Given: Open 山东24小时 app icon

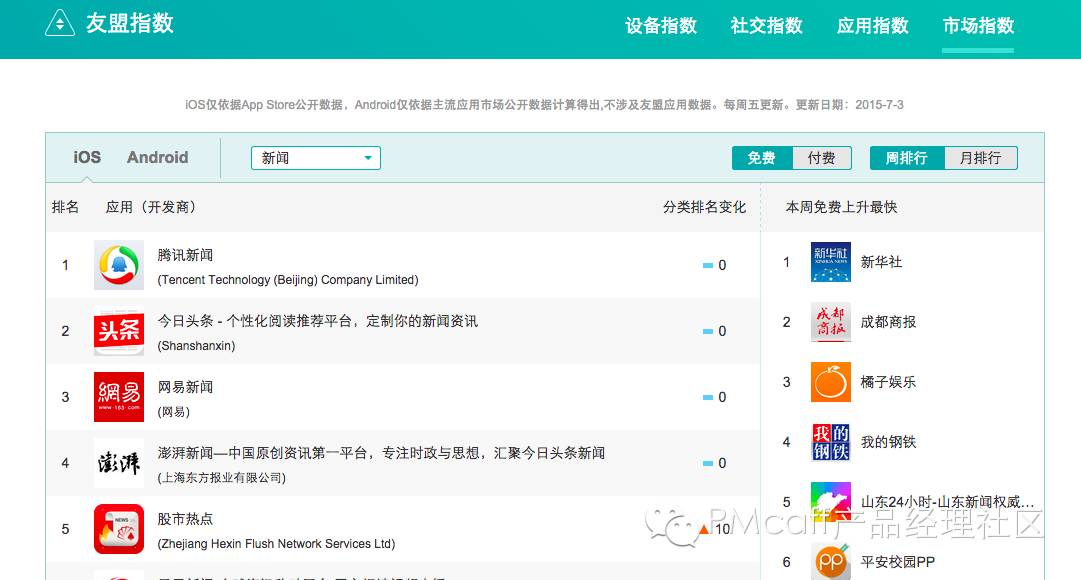Looking at the screenshot, I should click(831, 501).
